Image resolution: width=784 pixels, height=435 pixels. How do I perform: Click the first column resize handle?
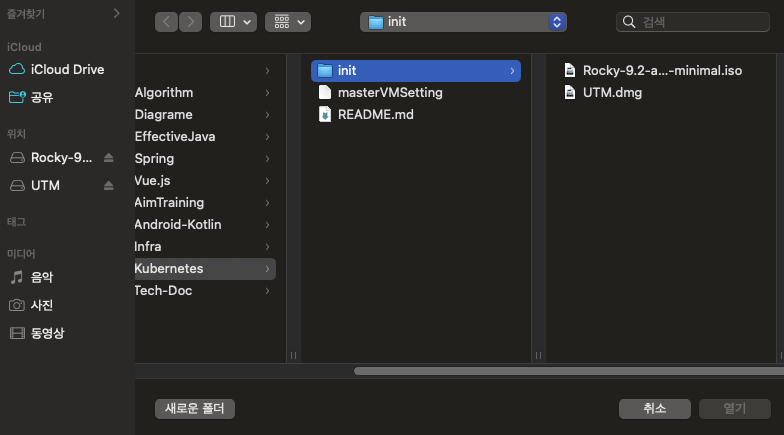pos(294,356)
